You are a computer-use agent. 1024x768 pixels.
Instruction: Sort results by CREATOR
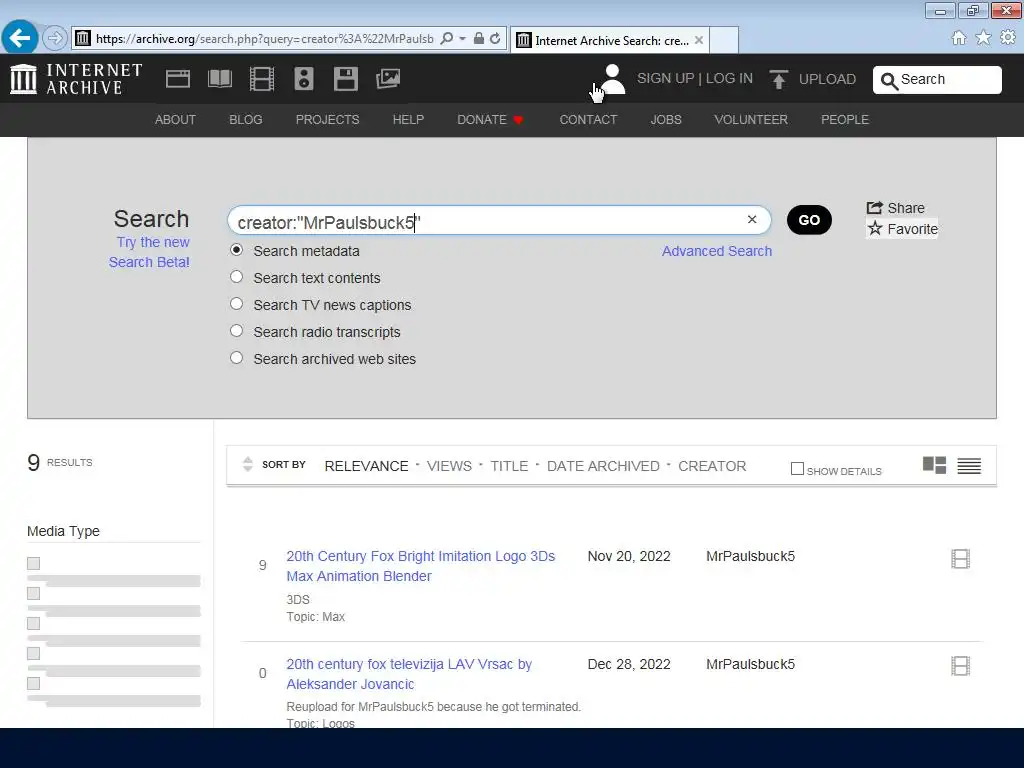click(712, 466)
